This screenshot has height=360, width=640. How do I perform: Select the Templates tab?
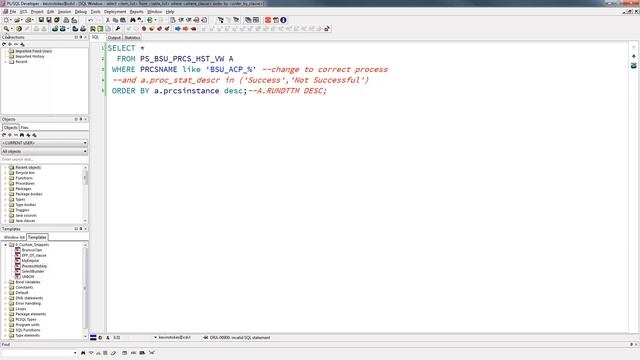click(x=37, y=237)
